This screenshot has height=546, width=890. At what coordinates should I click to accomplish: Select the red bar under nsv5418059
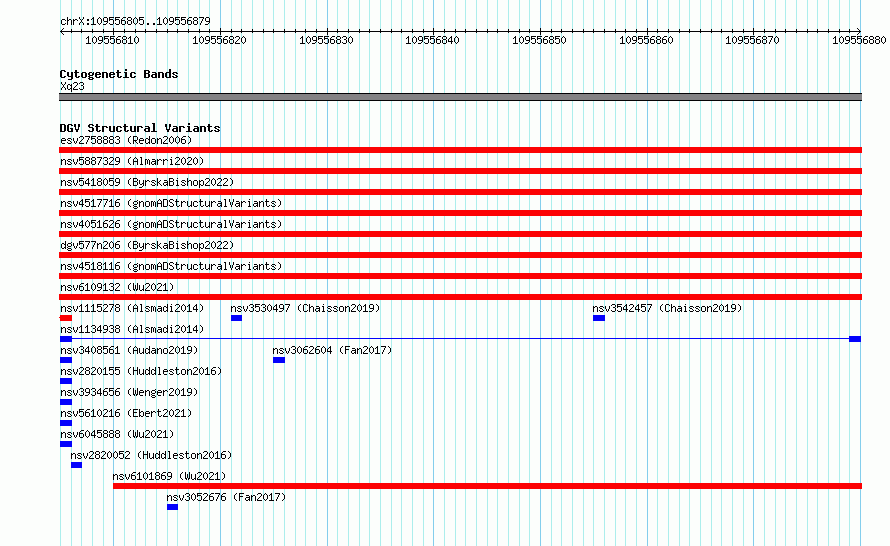coord(460,192)
